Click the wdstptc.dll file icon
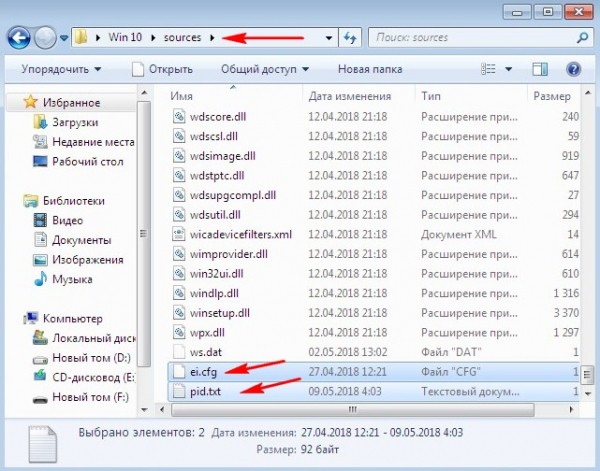600x471 pixels. coord(179,175)
